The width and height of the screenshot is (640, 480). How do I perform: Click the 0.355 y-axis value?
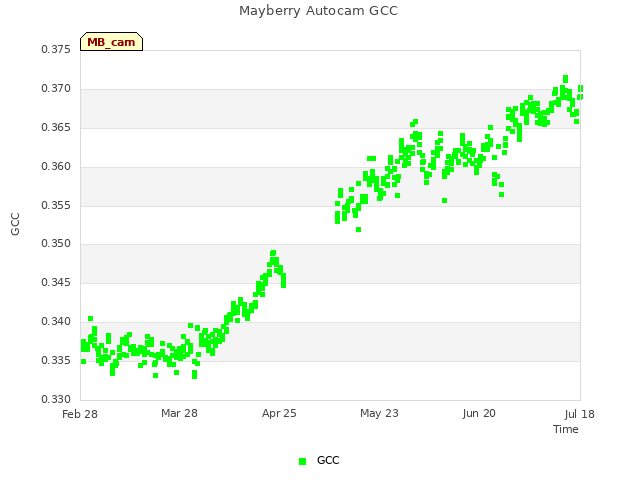point(56,205)
